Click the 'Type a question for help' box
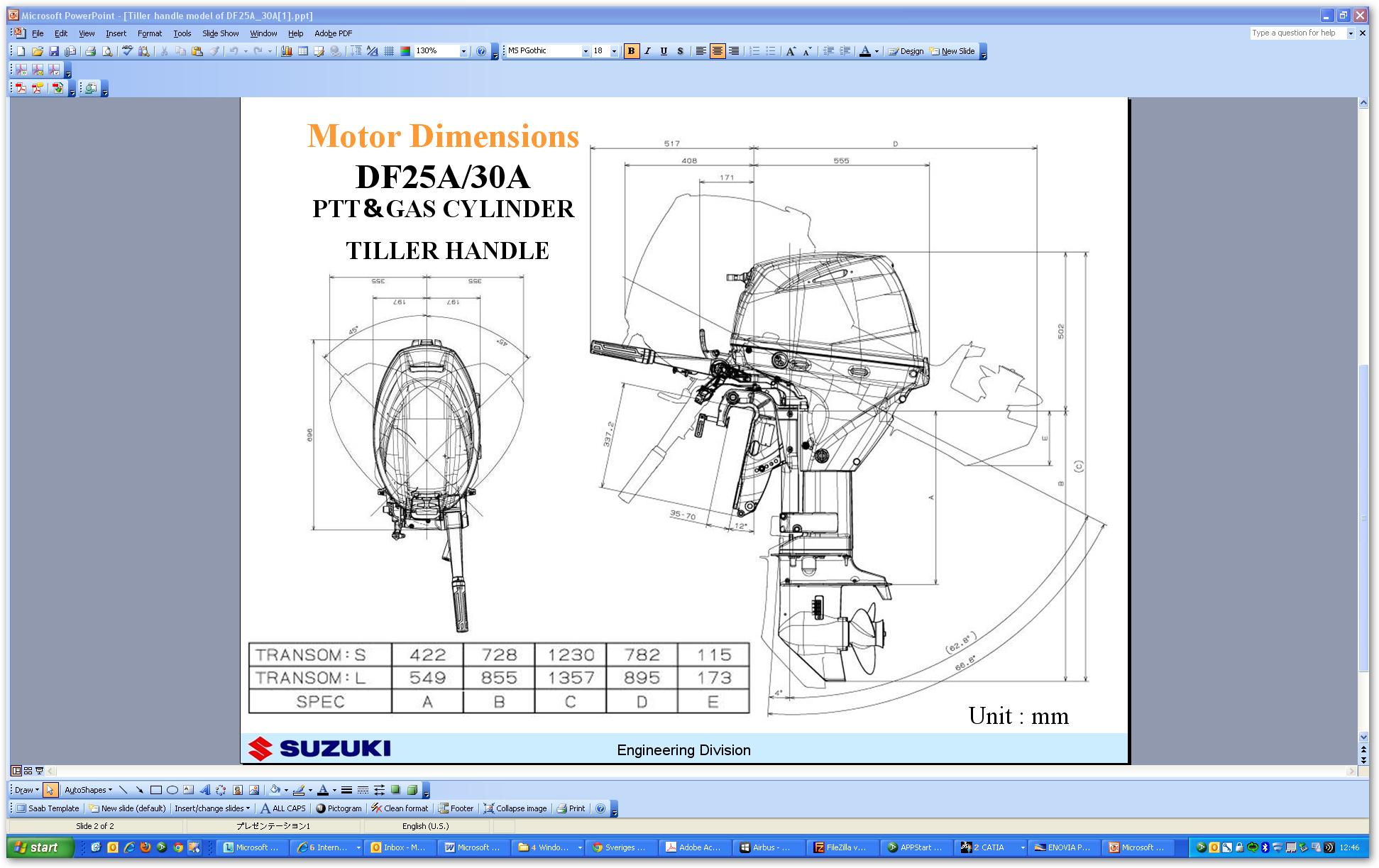The image size is (1379, 868). click(1297, 33)
